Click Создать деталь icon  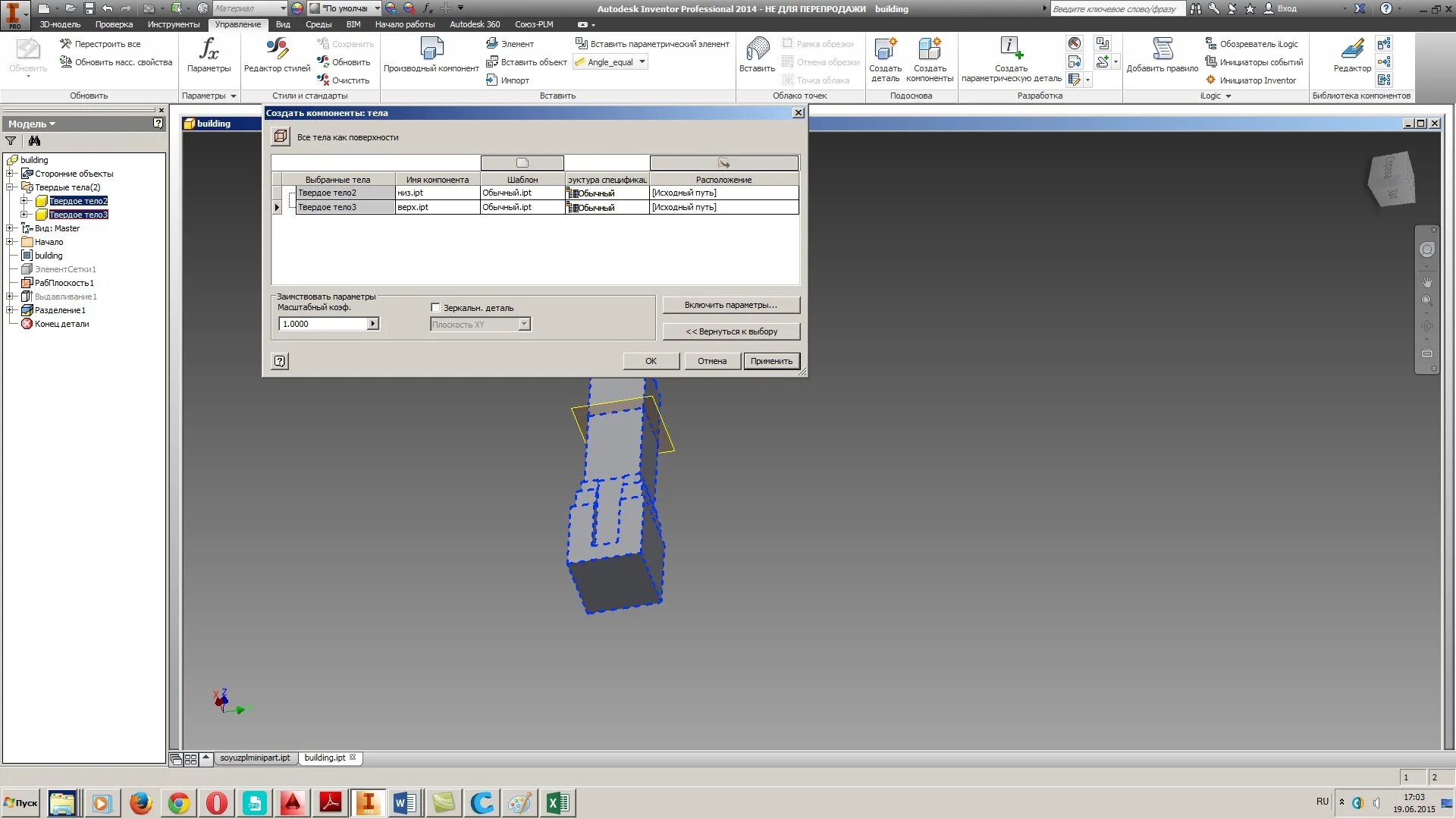885,50
